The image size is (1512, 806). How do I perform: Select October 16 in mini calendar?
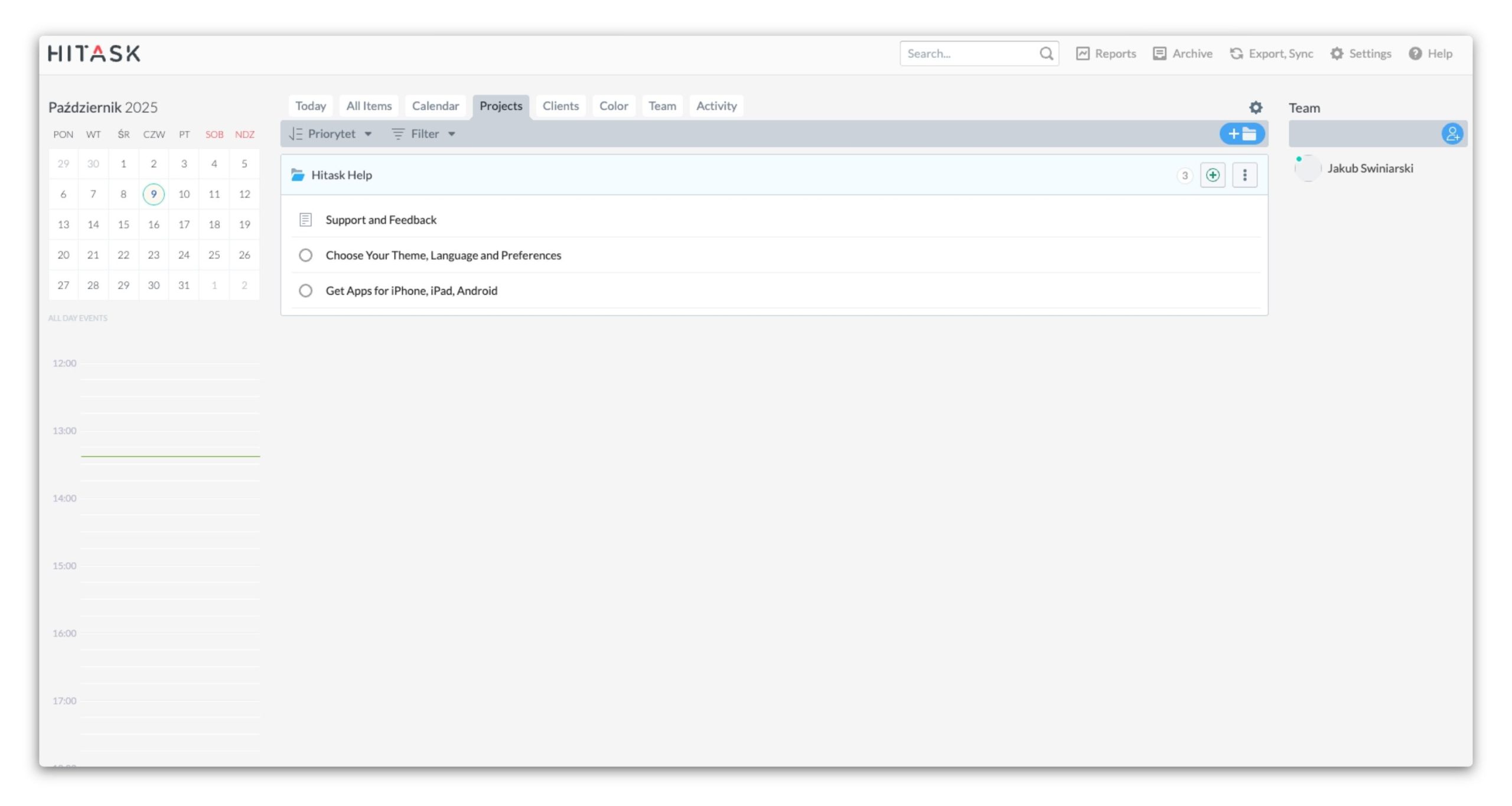(154, 224)
